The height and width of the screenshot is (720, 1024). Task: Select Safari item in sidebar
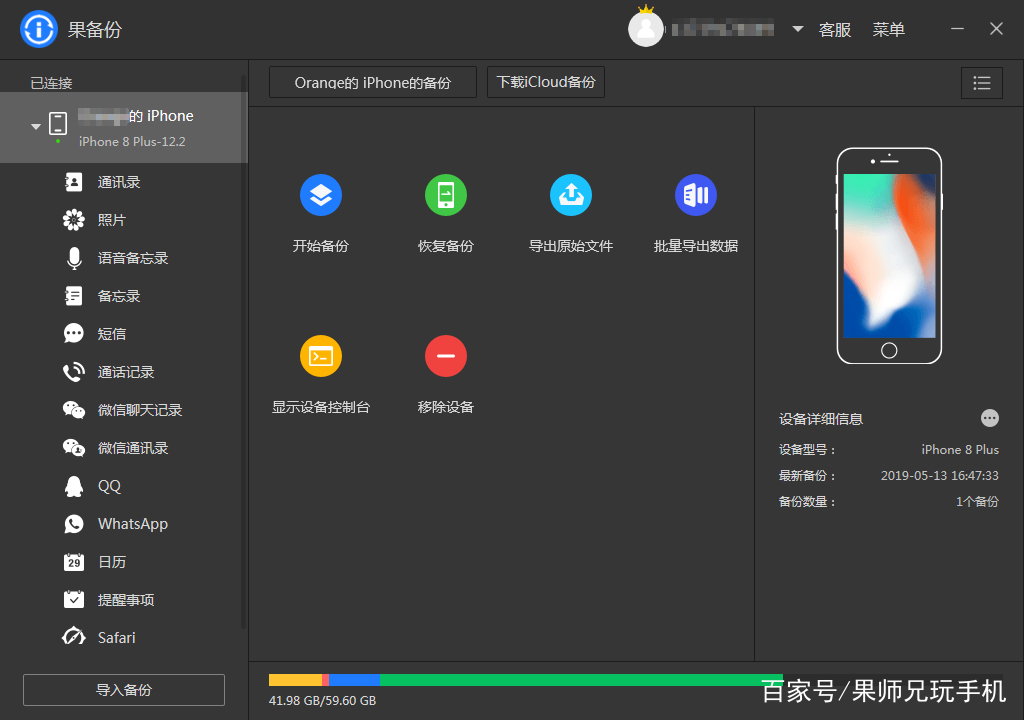click(x=123, y=637)
